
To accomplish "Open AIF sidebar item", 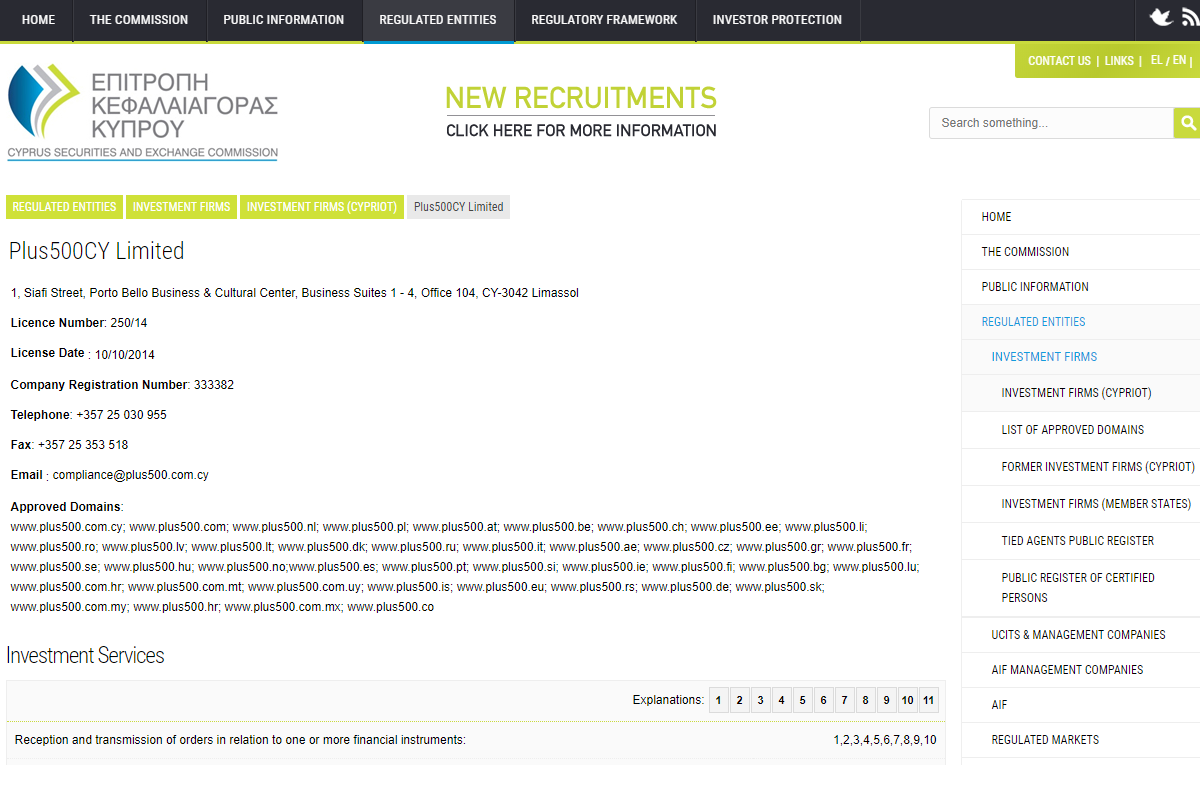I will 1081,705.
